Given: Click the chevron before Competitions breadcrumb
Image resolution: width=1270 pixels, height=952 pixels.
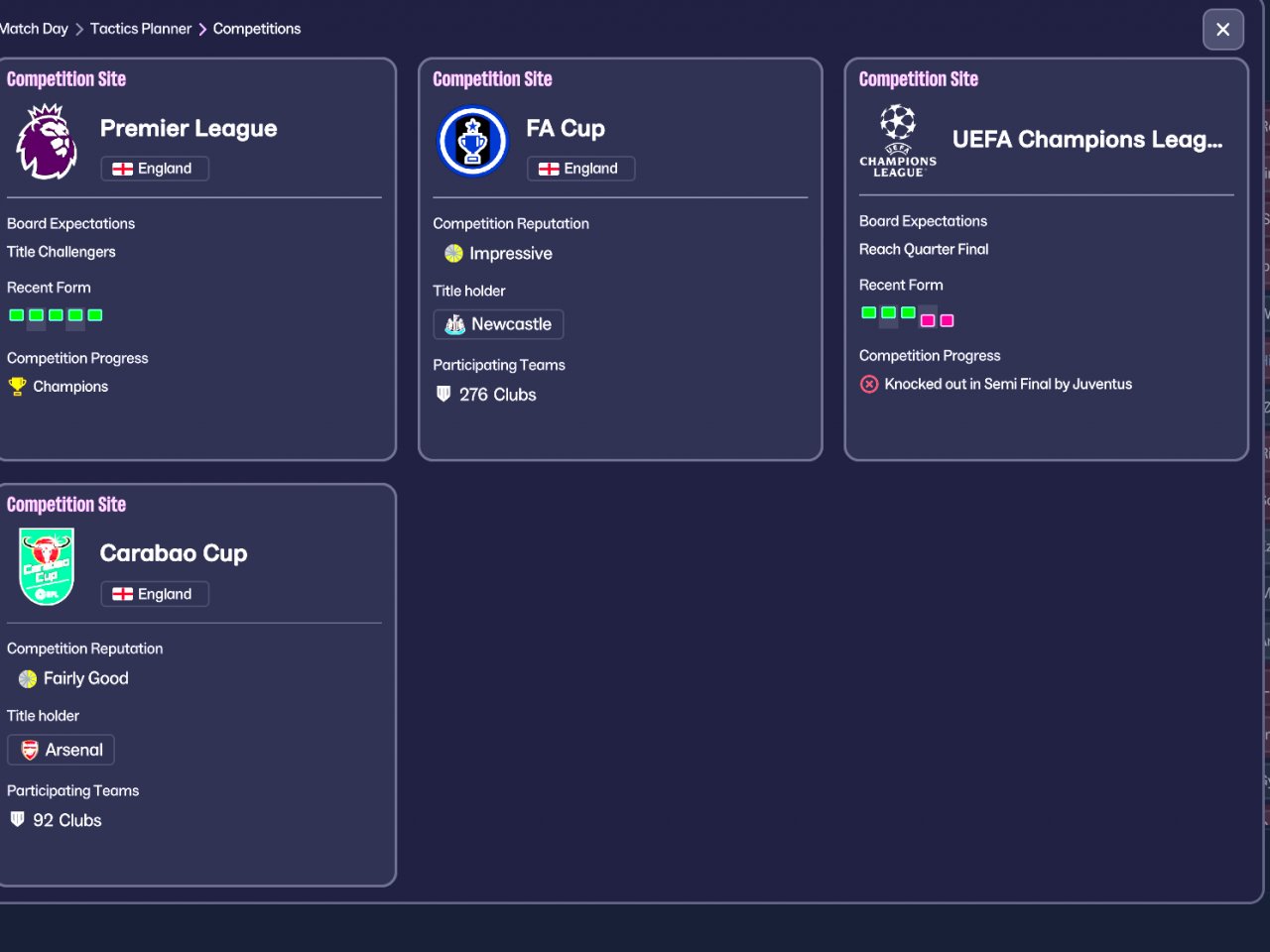Looking at the screenshot, I should 202,30.
